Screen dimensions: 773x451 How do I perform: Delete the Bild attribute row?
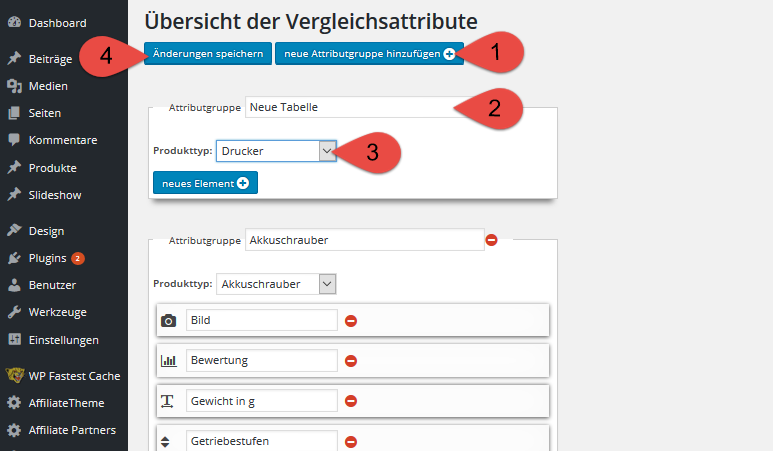click(x=351, y=321)
